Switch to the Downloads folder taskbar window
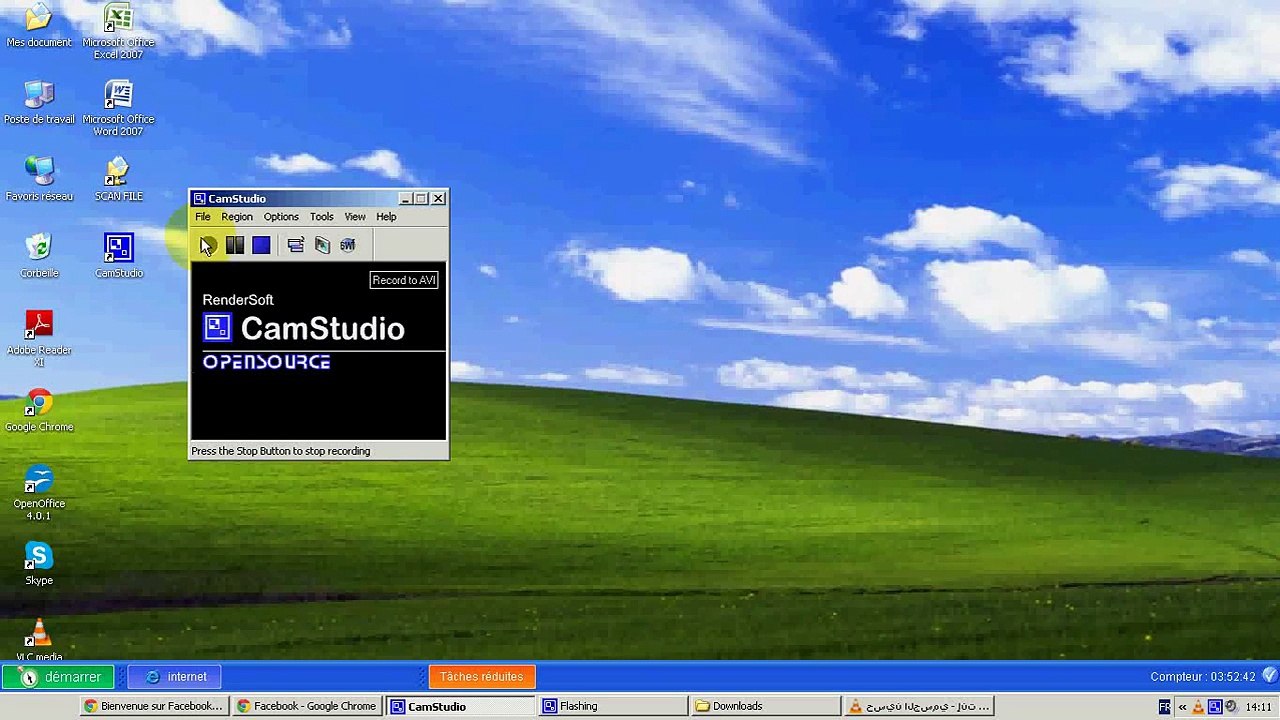 pos(765,706)
